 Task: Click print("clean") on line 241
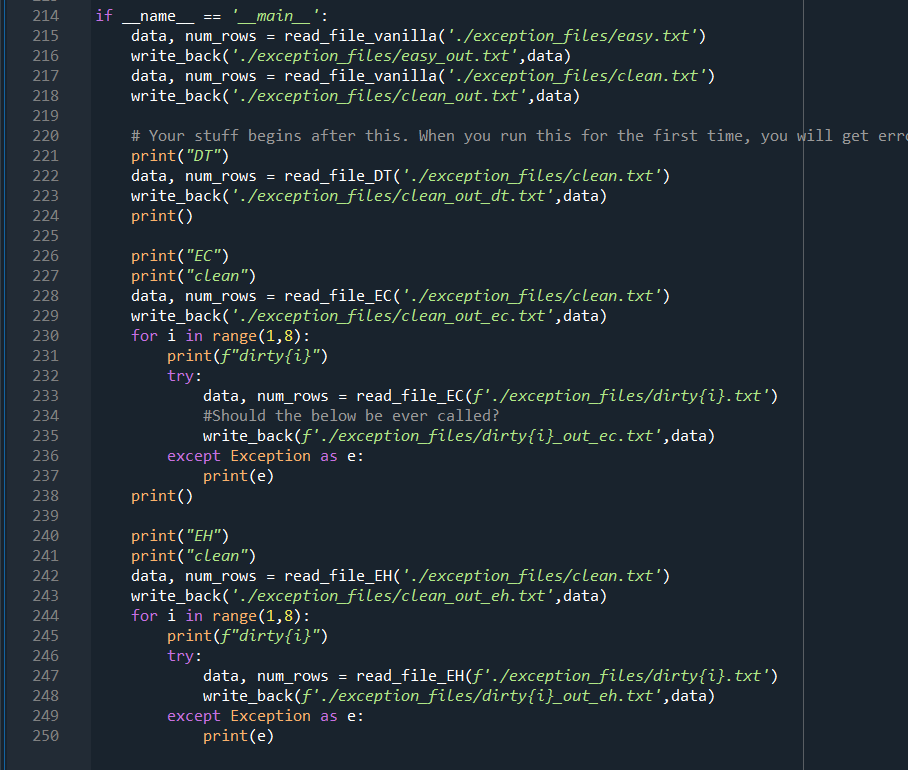coord(193,556)
